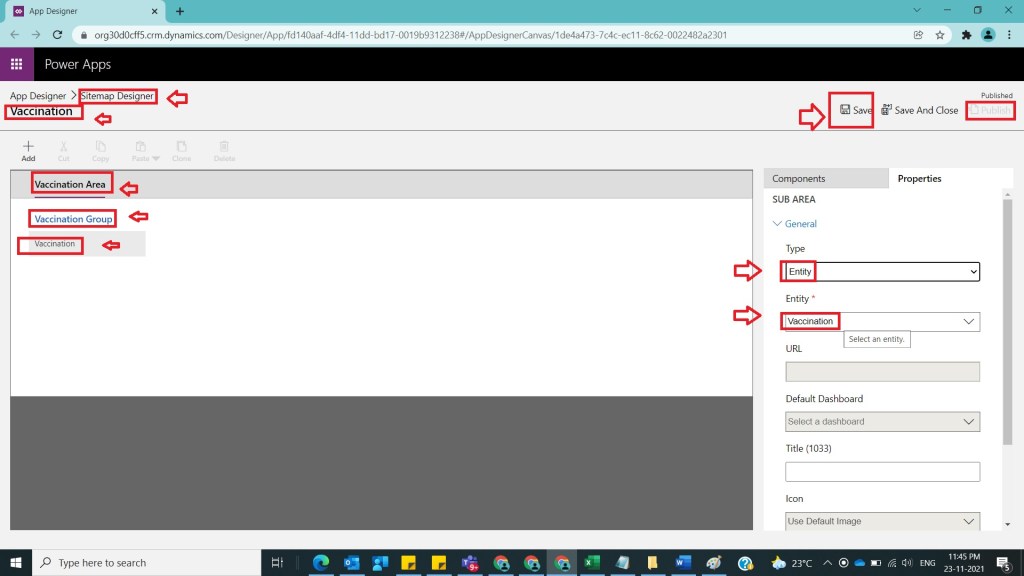Click the App Designer breadcrumb link

[x=38, y=96]
